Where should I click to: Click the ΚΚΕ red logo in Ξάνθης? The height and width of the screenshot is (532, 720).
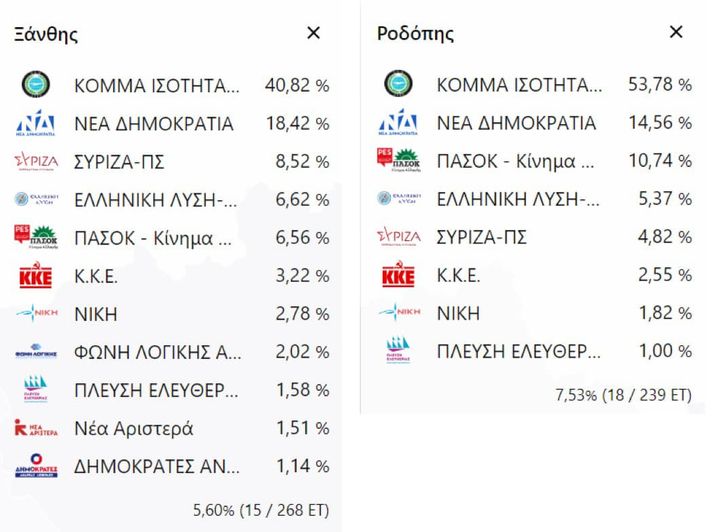tap(36, 275)
